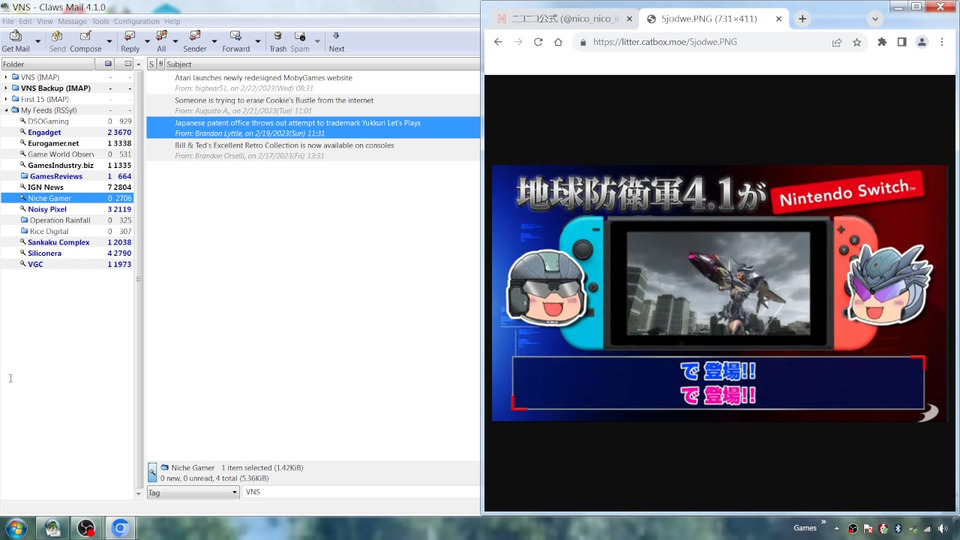Open Chrome tab search chevron
Screen dimensions: 960x540
point(875,19)
